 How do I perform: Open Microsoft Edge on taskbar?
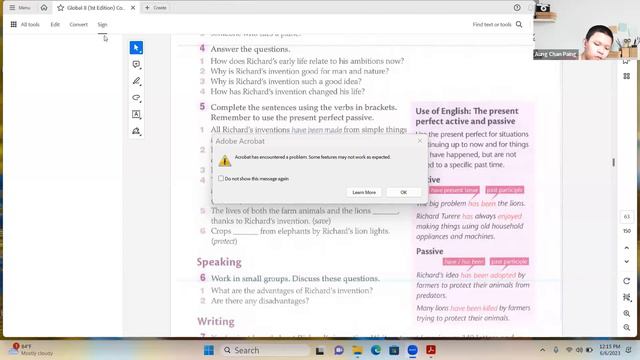(376, 350)
